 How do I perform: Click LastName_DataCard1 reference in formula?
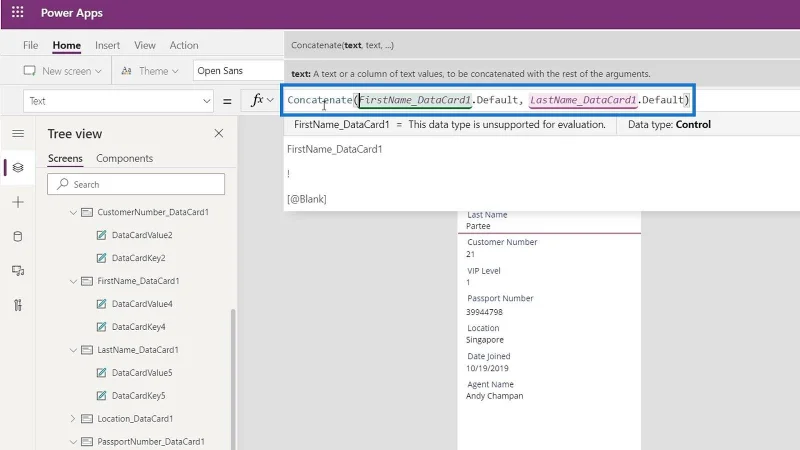(583, 100)
